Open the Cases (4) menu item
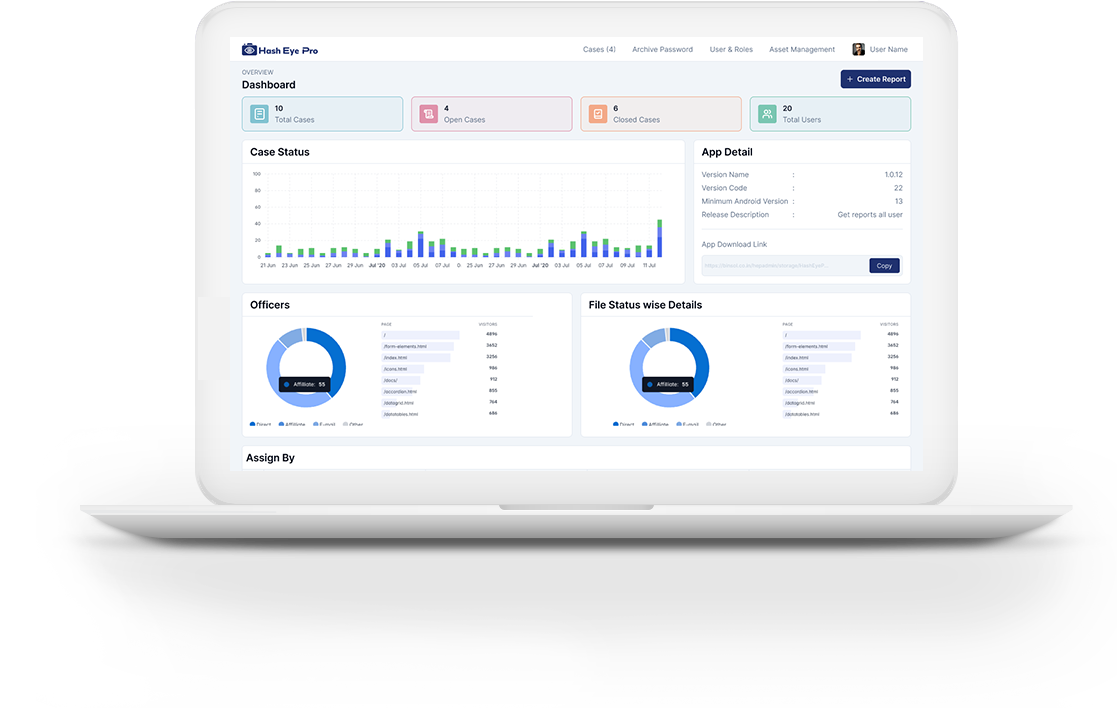1117x708 pixels. click(599, 50)
